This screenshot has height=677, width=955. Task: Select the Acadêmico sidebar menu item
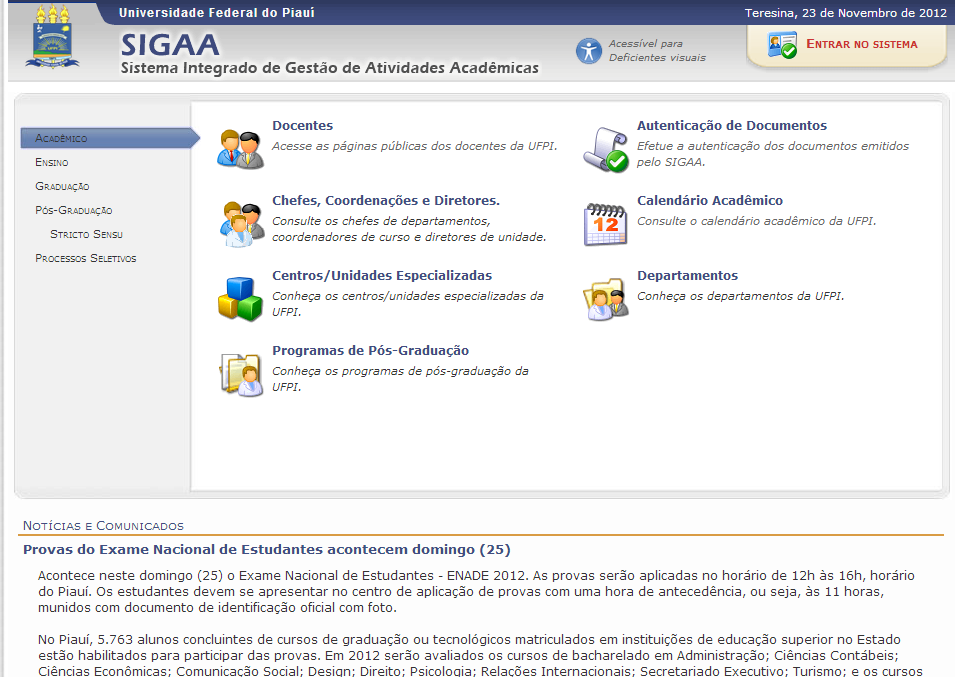110,138
